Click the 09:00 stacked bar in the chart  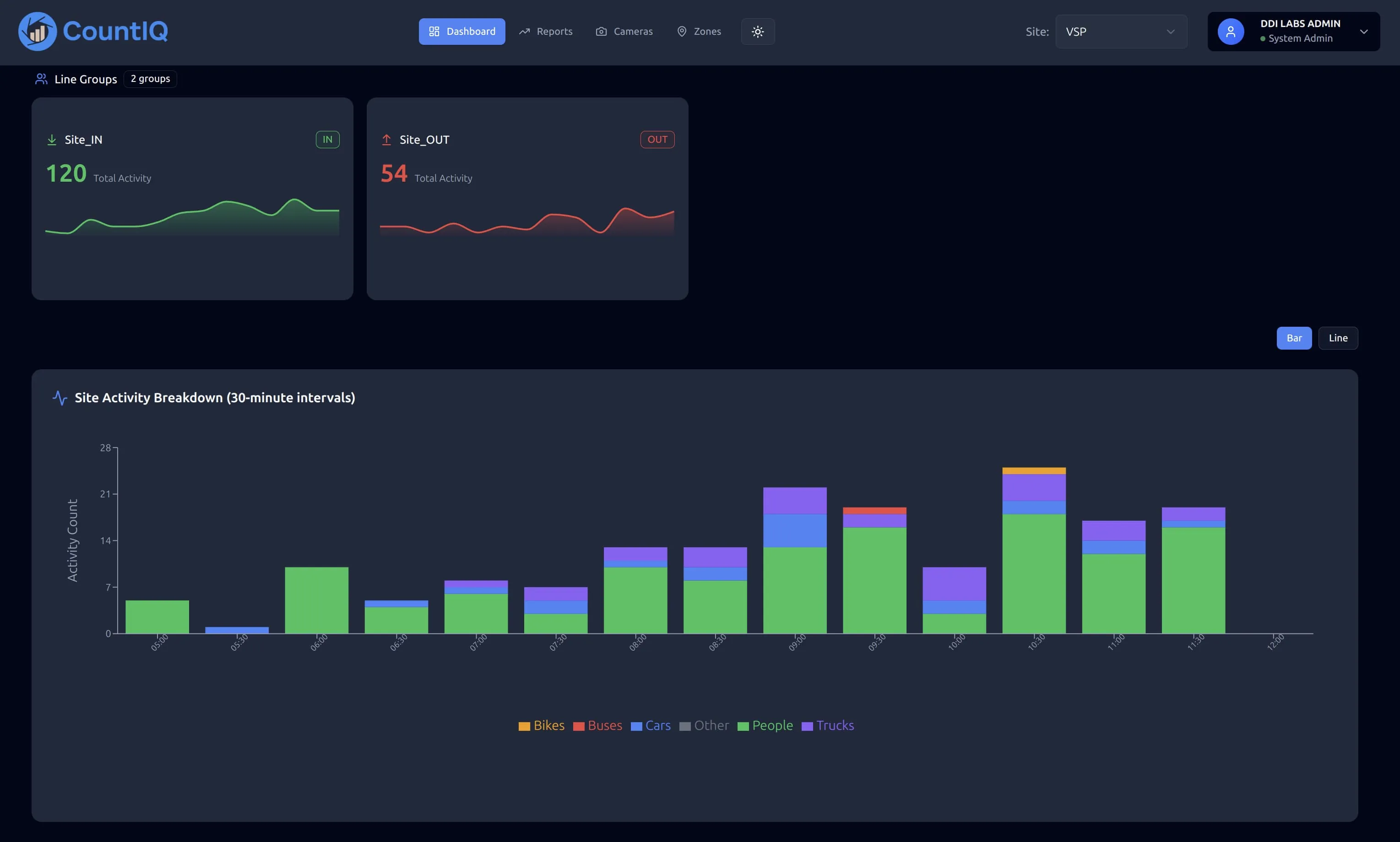pos(794,561)
